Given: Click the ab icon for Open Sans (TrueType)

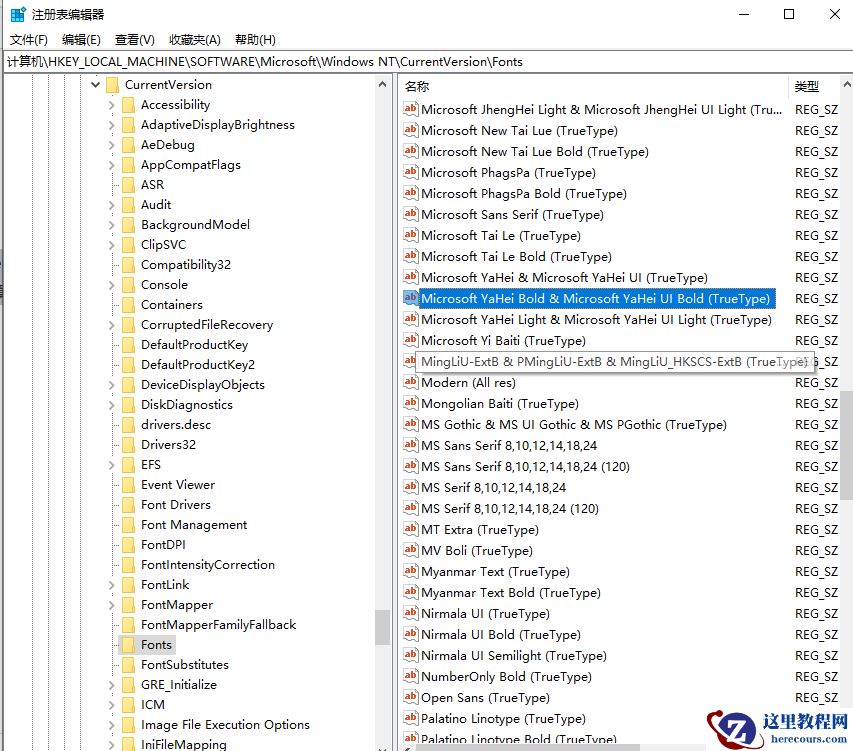Looking at the screenshot, I should click(411, 698).
